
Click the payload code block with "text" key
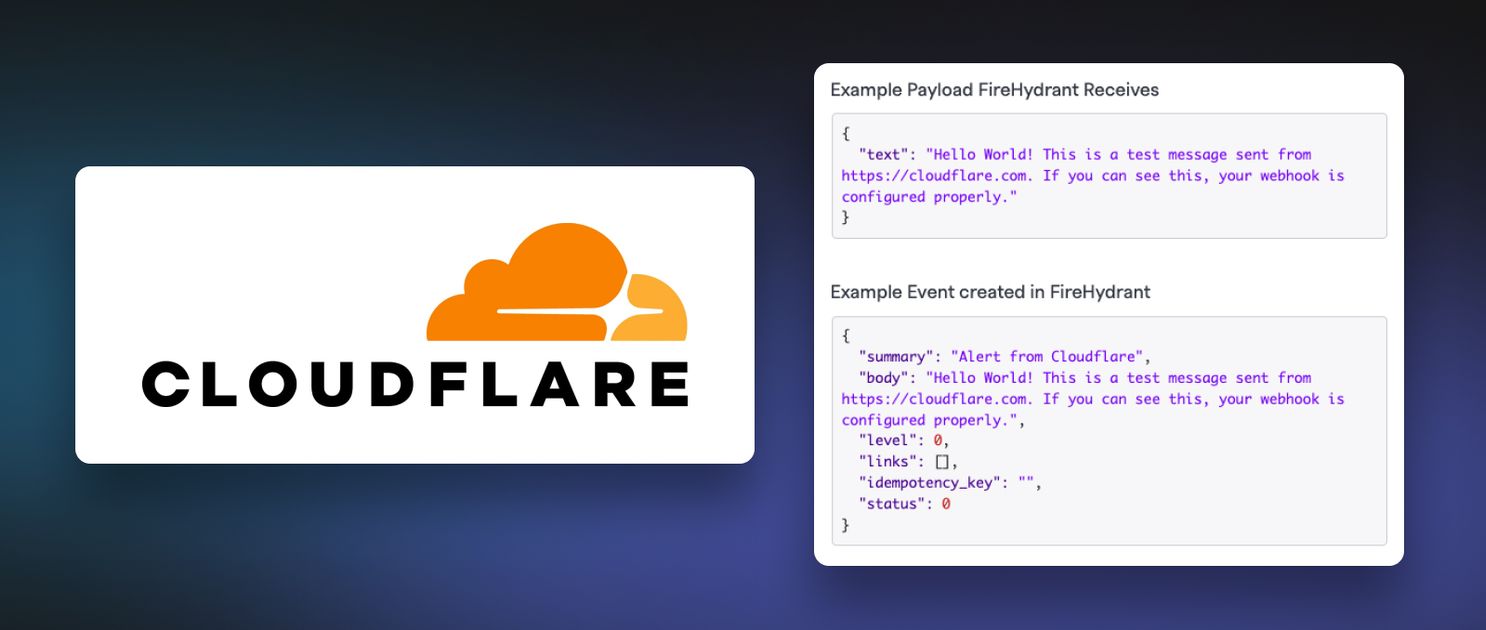pyautogui.click(x=1109, y=175)
